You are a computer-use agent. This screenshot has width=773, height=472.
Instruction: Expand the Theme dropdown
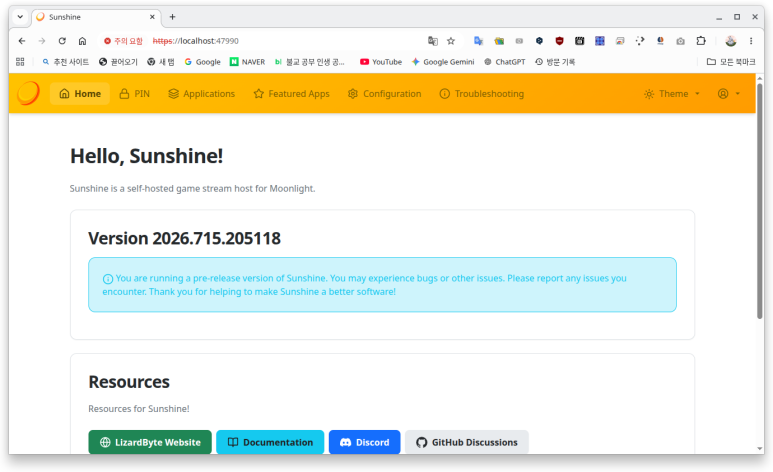pos(672,94)
